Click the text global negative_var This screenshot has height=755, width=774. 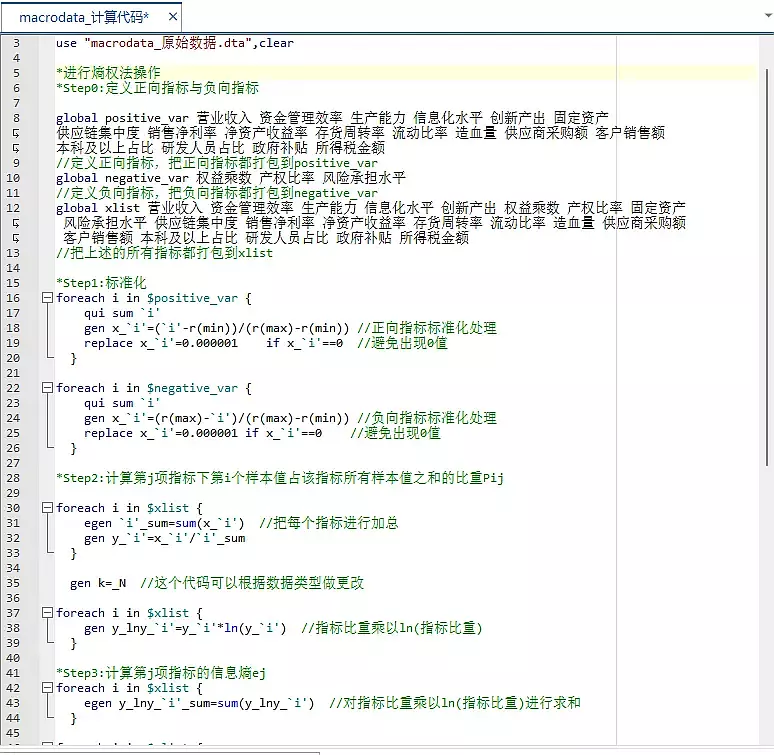tap(122, 178)
